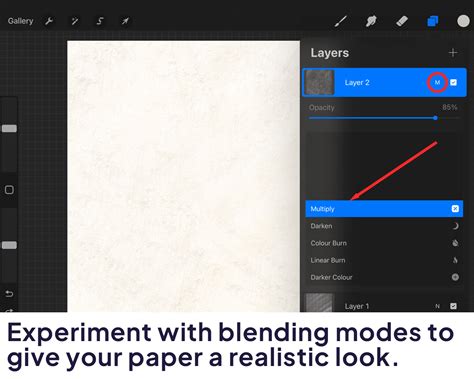Click the Darker Colour plus icon
Image resolution: width=474 pixels, height=379 pixels.
coord(455,277)
